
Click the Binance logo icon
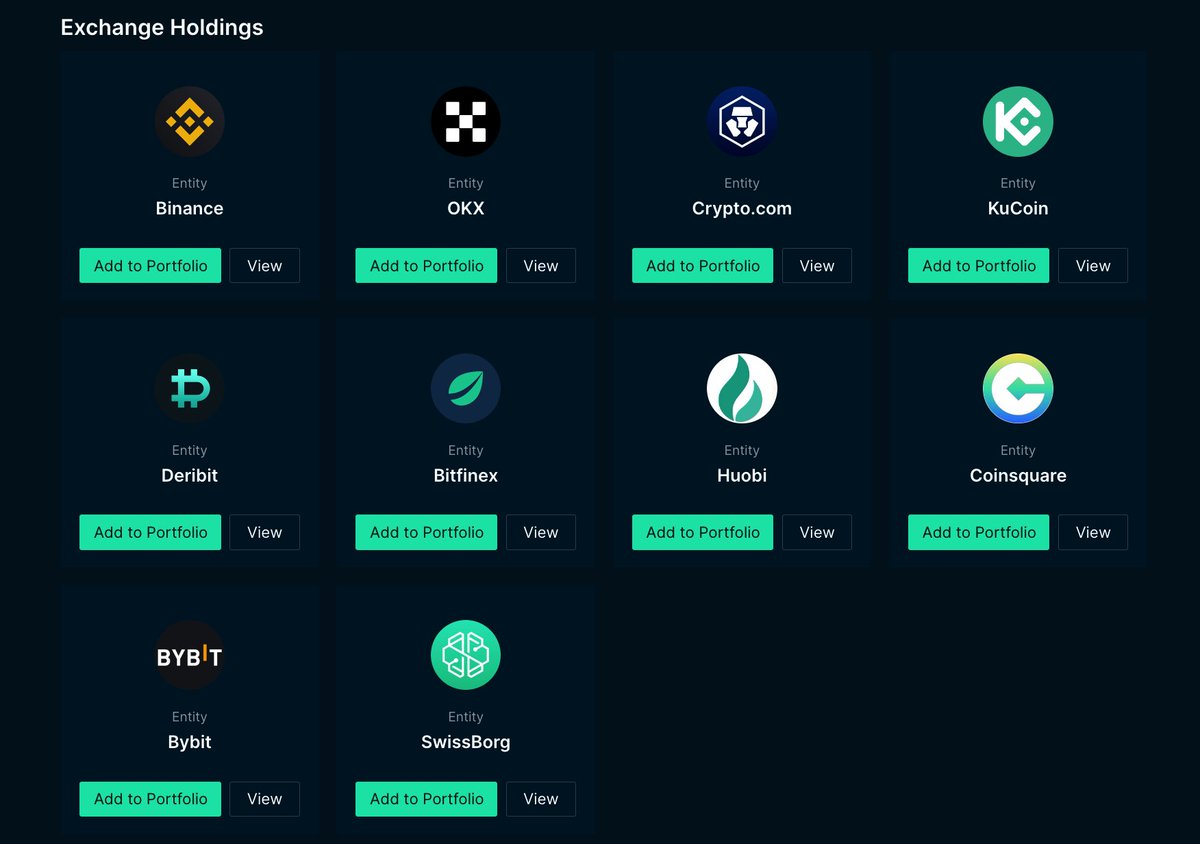(x=190, y=121)
